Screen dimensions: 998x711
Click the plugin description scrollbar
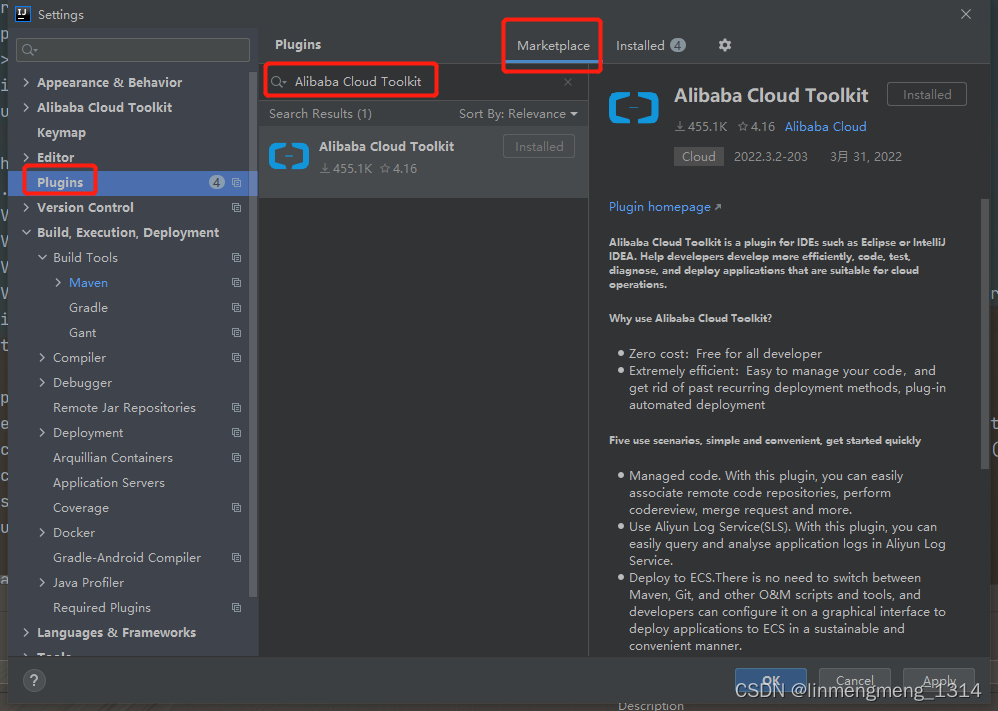click(985, 334)
